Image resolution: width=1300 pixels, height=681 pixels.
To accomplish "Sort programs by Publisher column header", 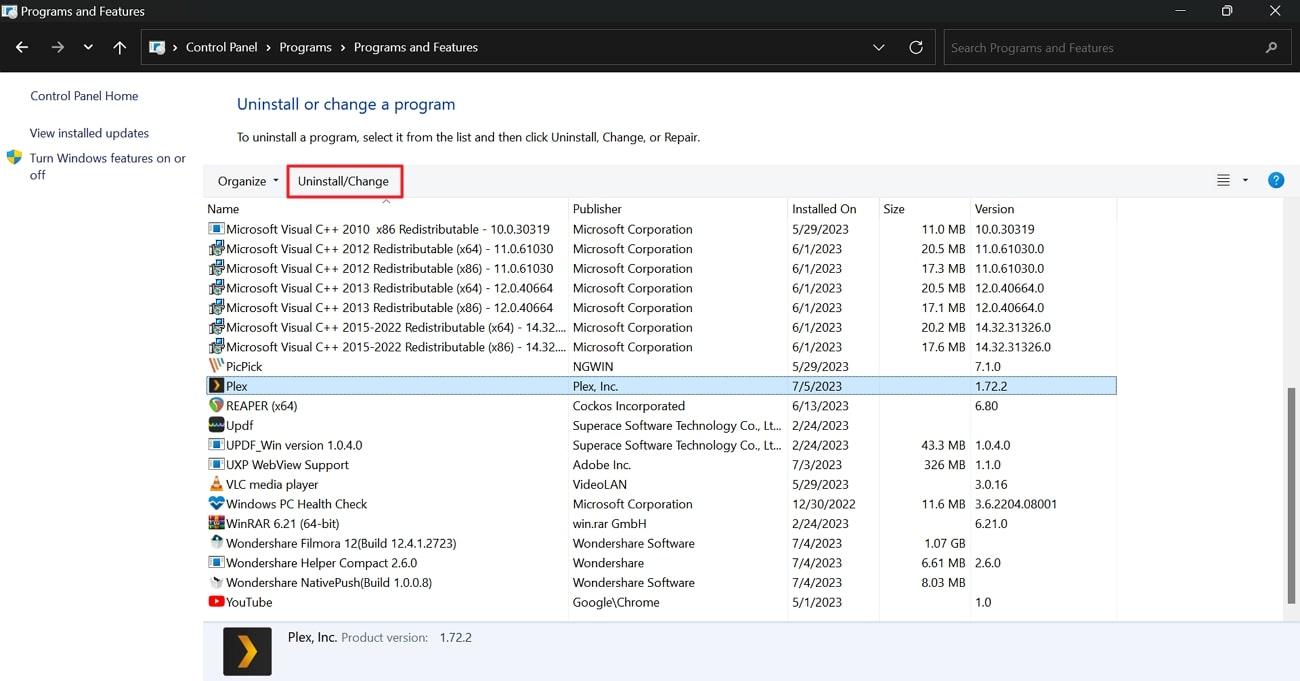I will coord(597,209).
